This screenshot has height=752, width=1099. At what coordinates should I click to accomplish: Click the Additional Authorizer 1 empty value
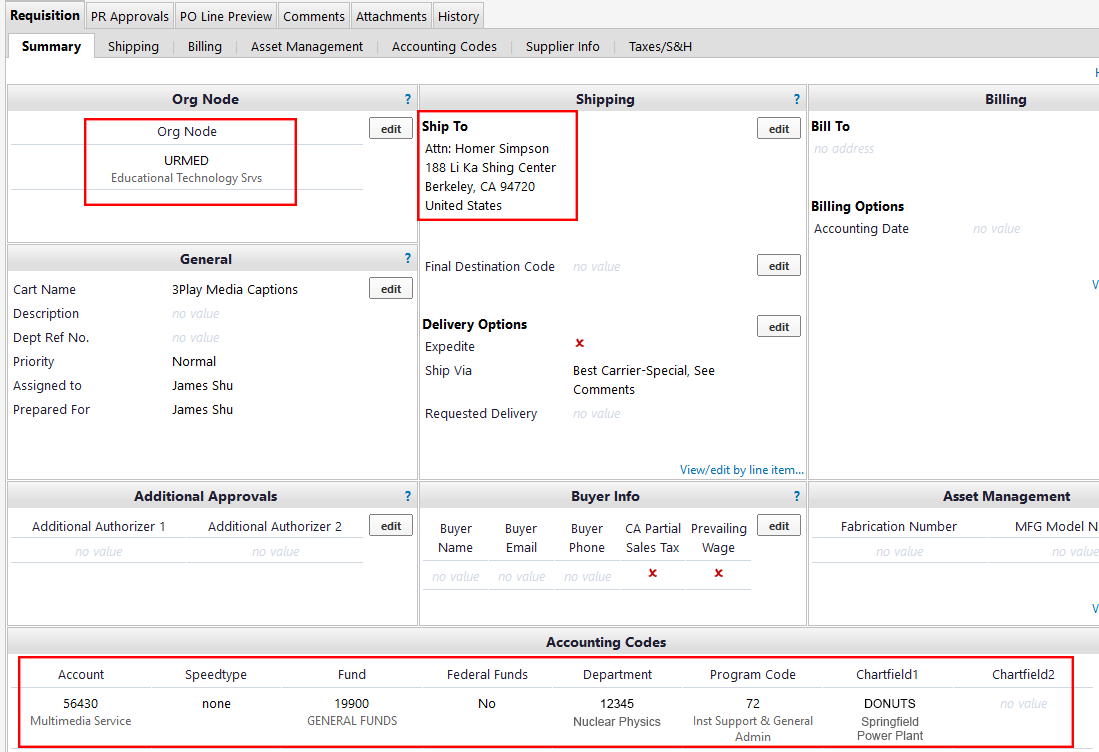click(x=99, y=552)
